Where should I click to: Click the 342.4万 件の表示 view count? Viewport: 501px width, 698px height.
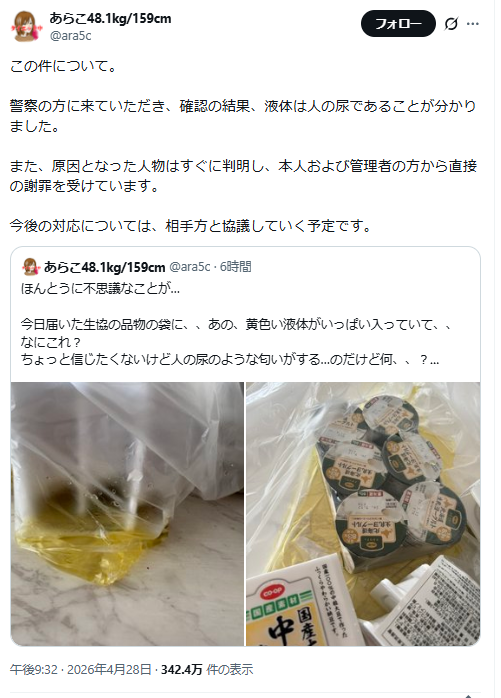207,670
